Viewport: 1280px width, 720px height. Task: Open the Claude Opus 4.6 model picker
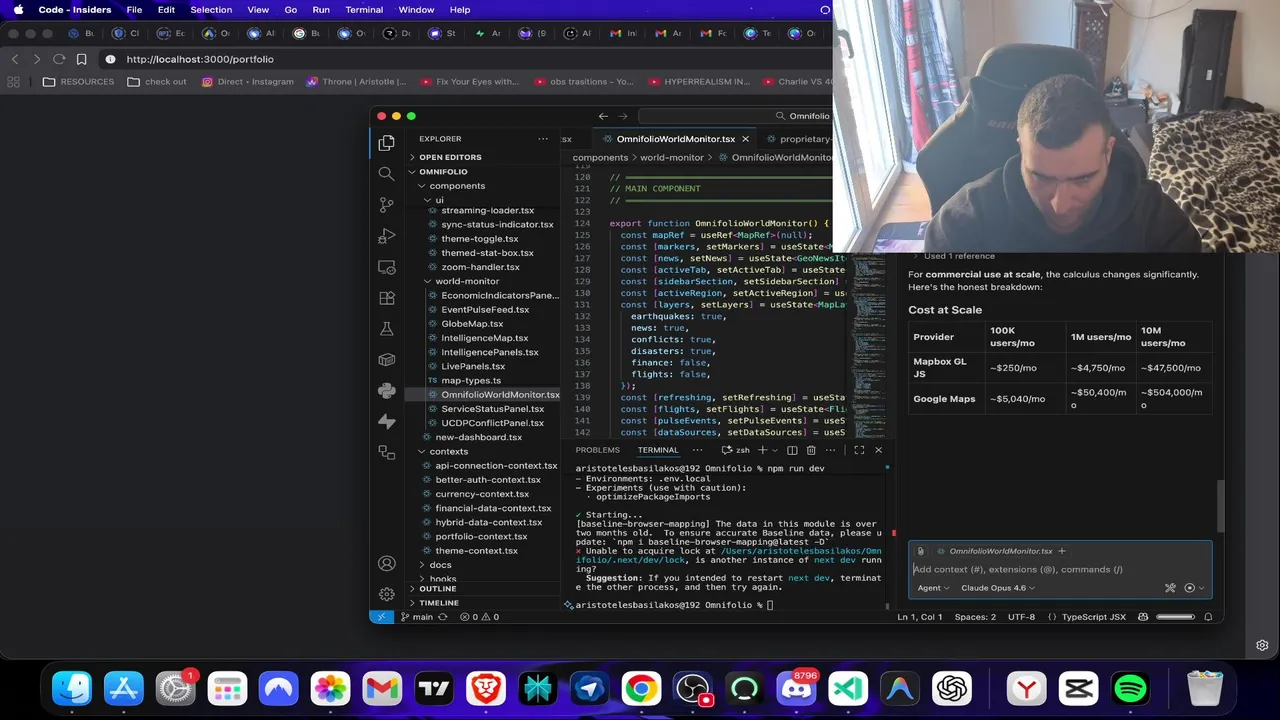point(998,588)
